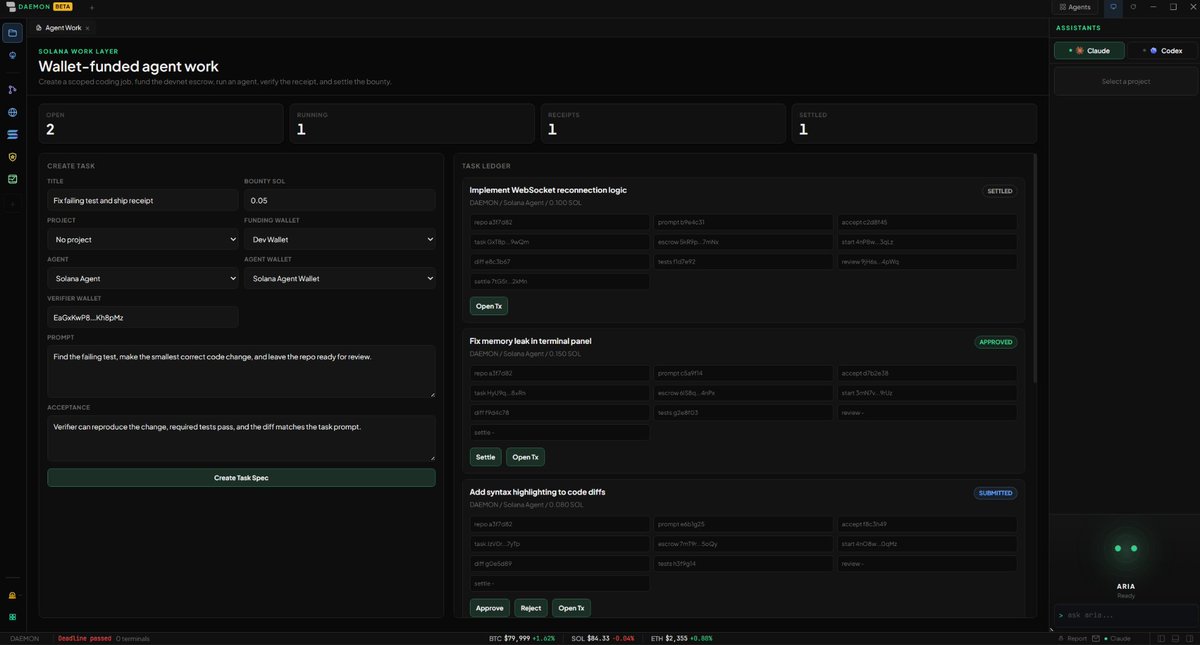Screen dimensions: 1200x645
Task: Open the Solana stripes sidebar icon
Action: coord(12,134)
